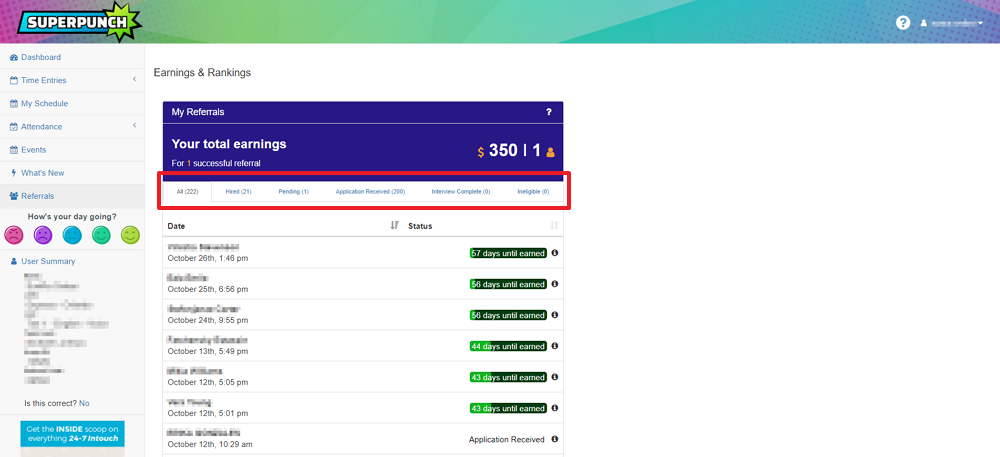This screenshot has height=457, width=1000.
Task: Sort referrals by Status column
Action: (x=554, y=226)
